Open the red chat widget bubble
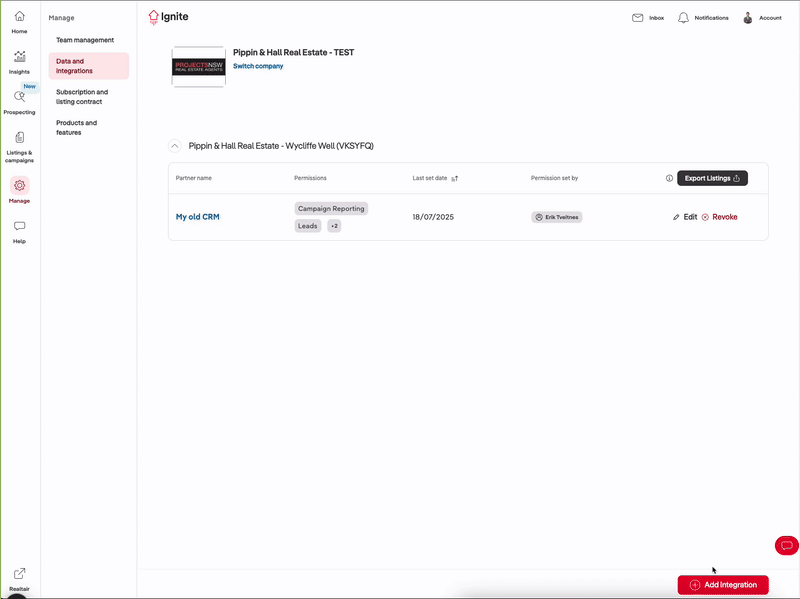800x599 pixels. [786, 545]
